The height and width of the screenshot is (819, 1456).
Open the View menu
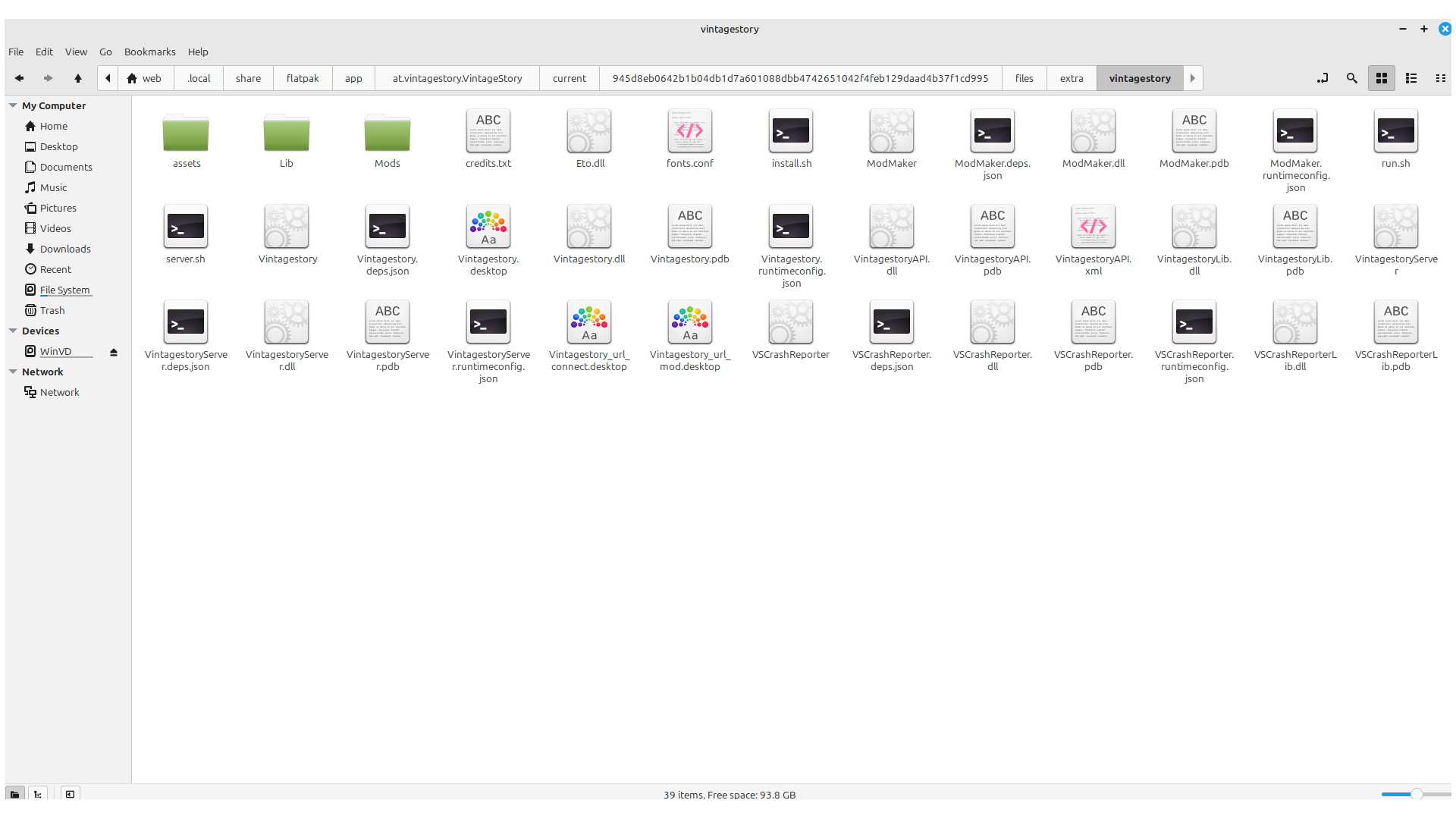(76, 52)
